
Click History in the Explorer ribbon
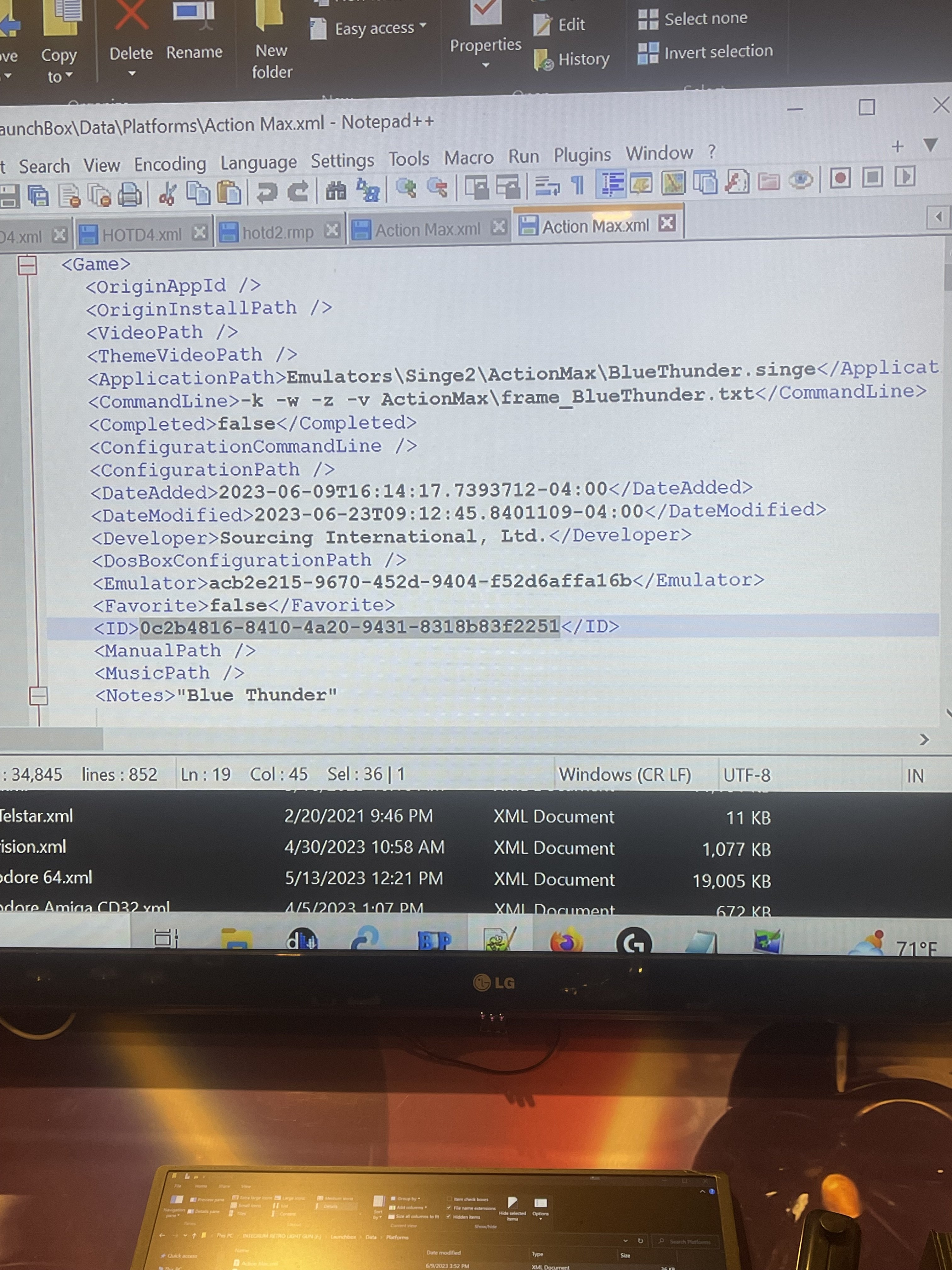pos(571,59)
